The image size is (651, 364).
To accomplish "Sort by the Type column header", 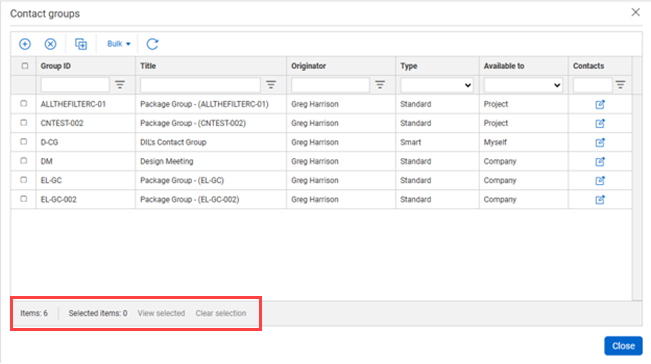I will 409,66.
